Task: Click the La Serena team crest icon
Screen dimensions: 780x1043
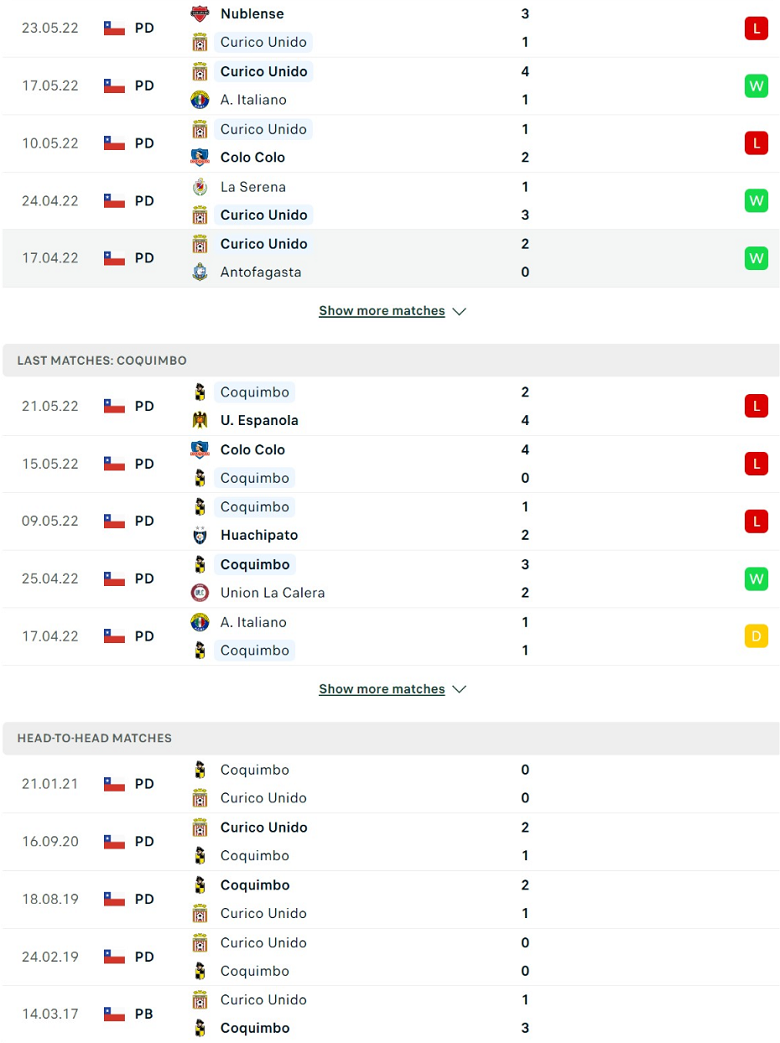Action: click(199, 187)
